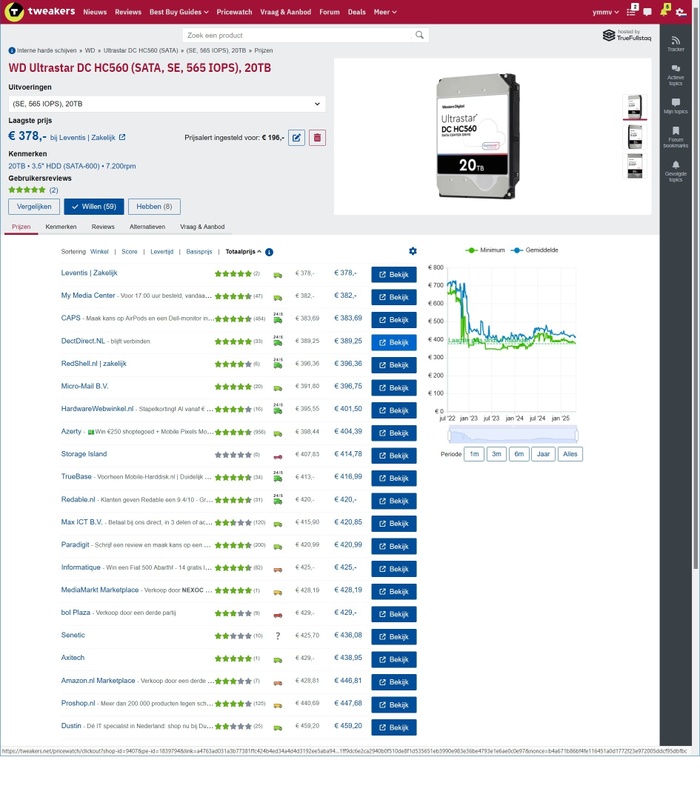Click Bekijk button for My Media Center
Image resolution: width=700 pixels, height=800 pixels.
pyautogui.click(x=394, y=297)
